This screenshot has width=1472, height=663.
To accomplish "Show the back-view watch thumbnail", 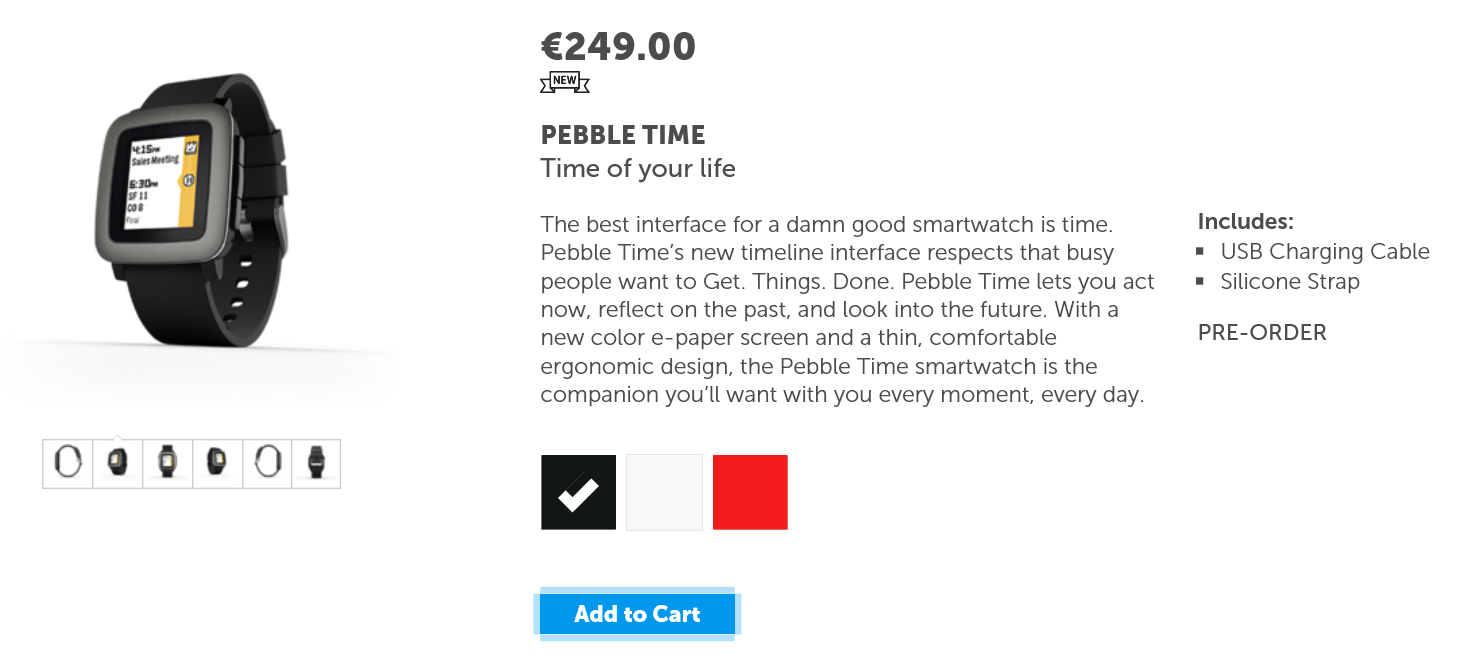I will (316, 463).
